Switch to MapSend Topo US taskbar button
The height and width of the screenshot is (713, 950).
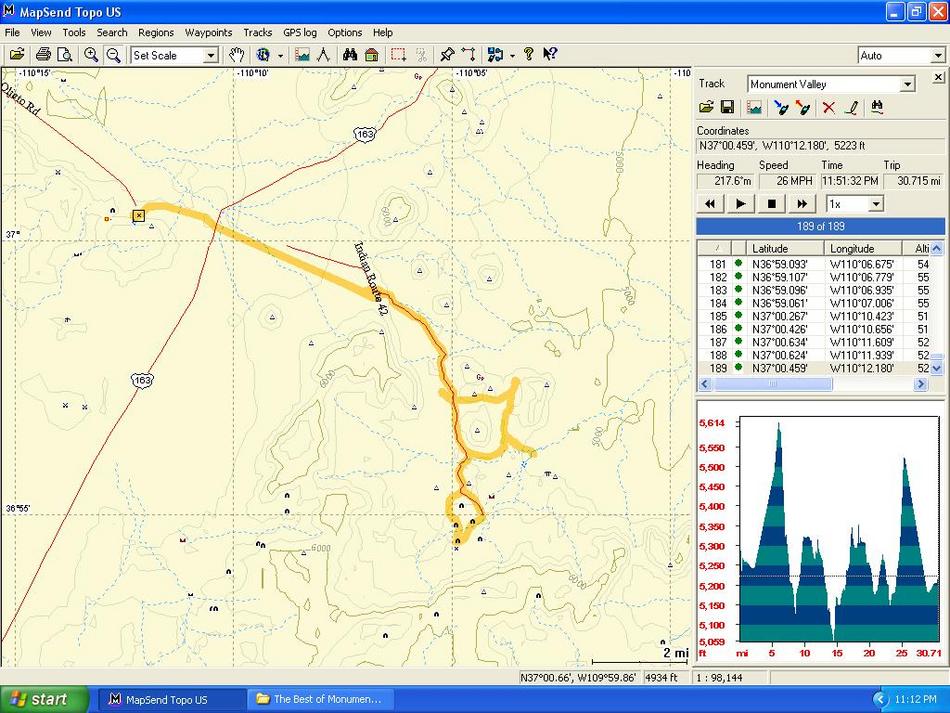tap(170, 700)
